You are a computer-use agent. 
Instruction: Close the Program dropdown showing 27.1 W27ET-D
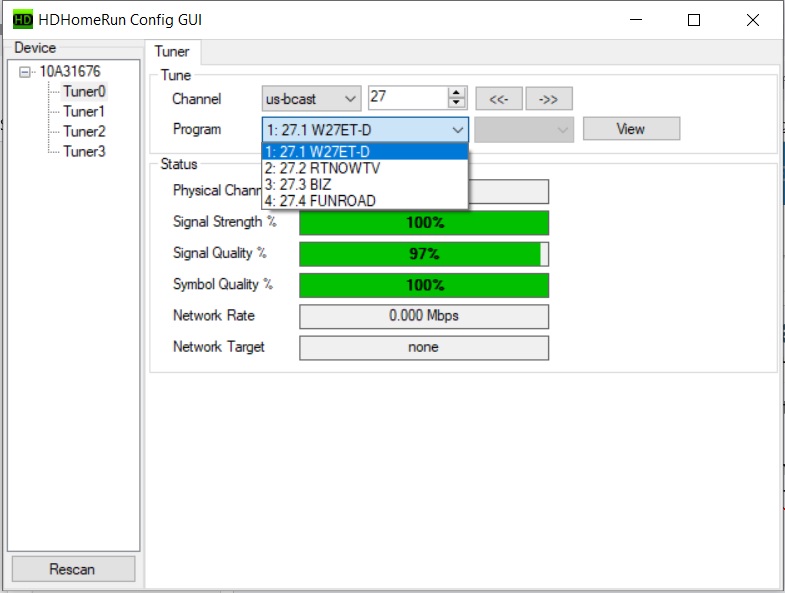pos(365,130)
